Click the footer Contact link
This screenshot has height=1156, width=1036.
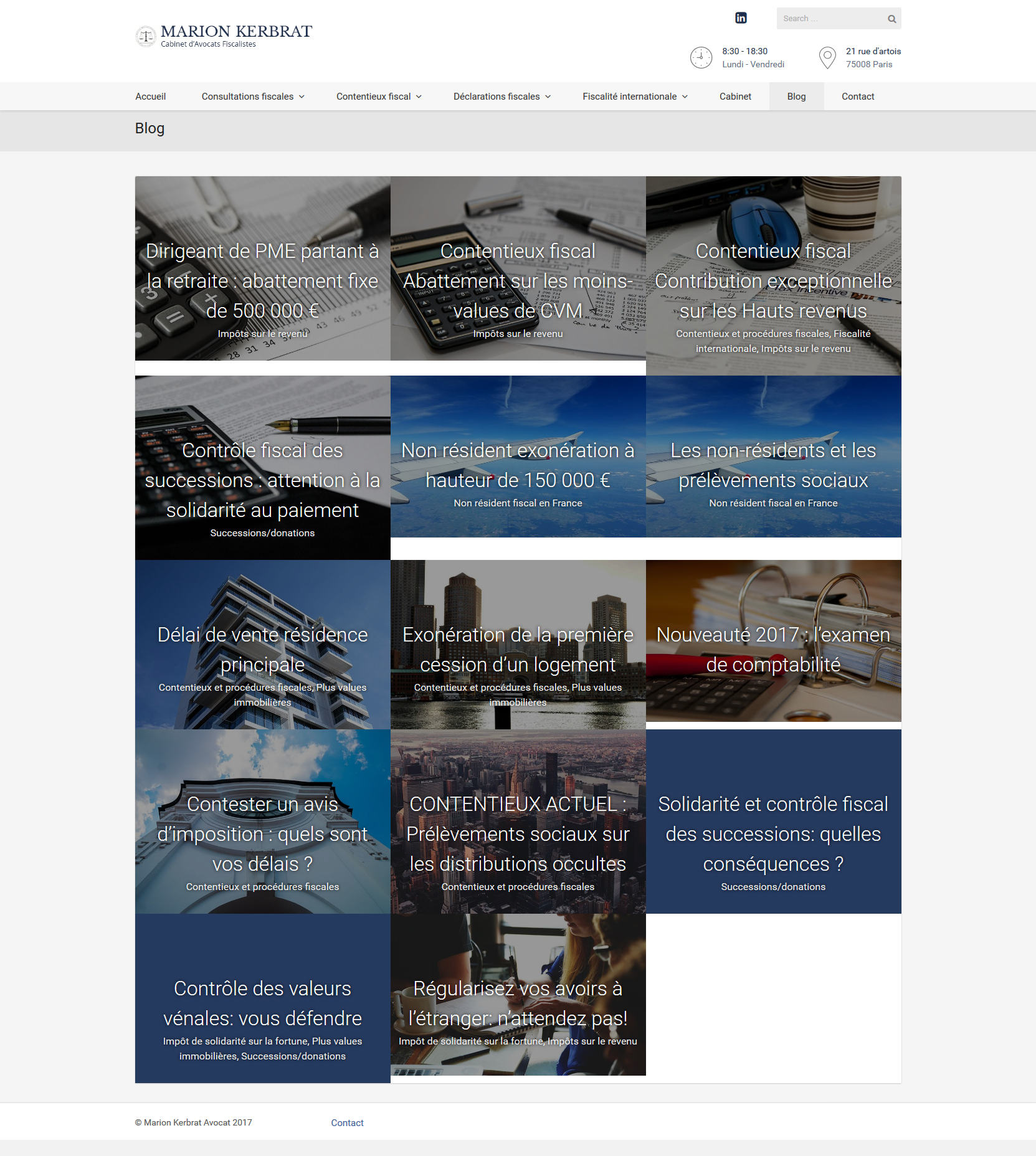[x=347, y=1123]
